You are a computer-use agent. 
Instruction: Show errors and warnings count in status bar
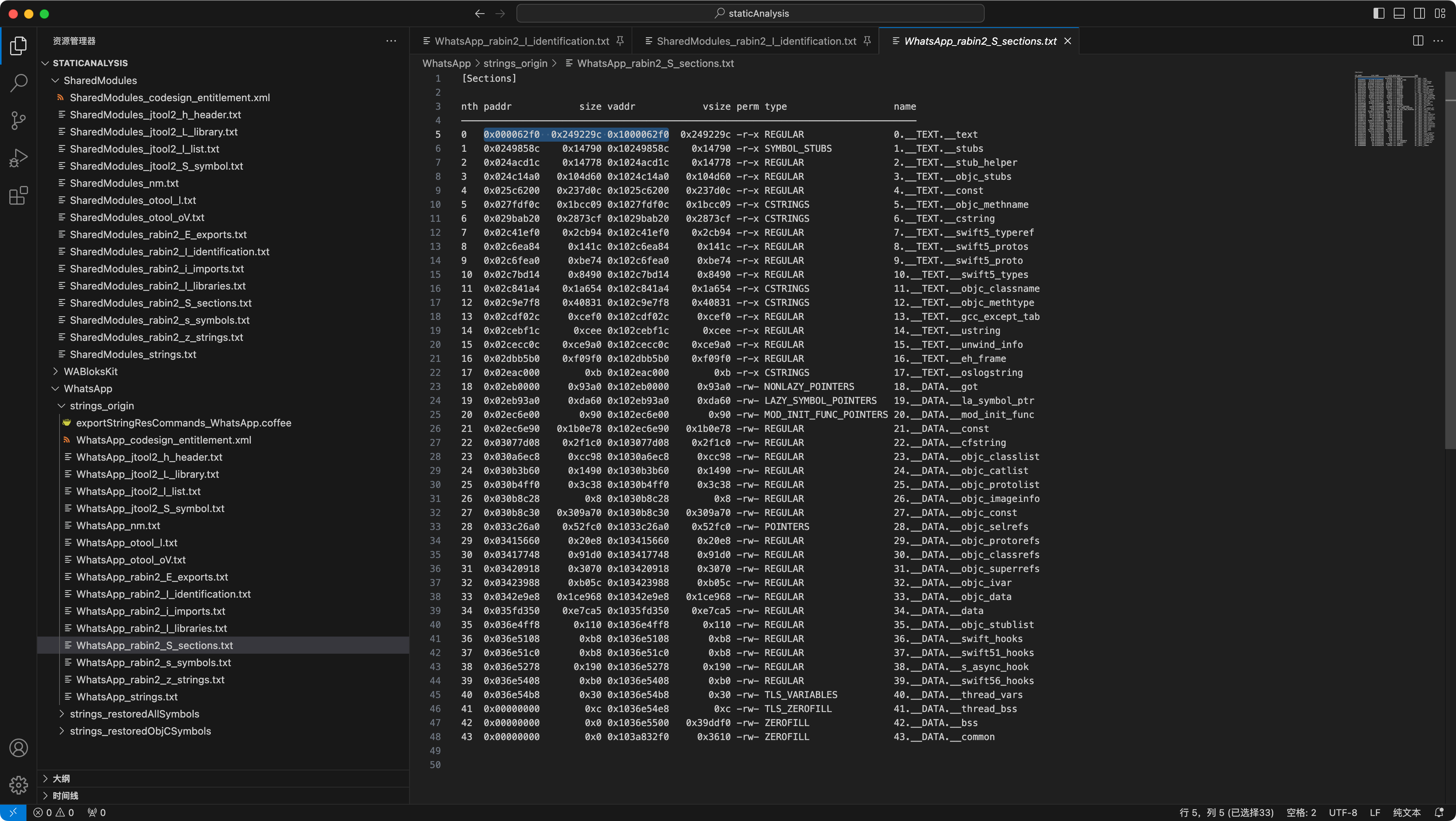[54, 812]
